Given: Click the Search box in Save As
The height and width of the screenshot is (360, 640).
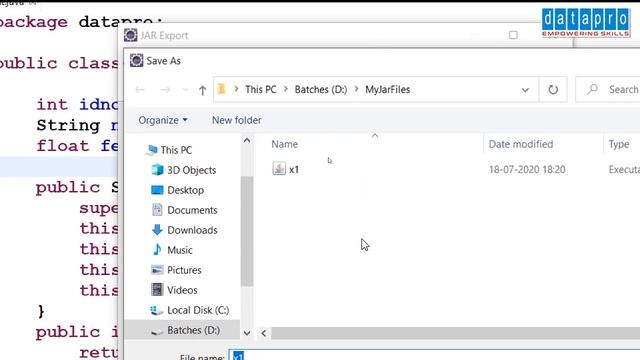Looking at the screenshot, I should pos(608,89).
